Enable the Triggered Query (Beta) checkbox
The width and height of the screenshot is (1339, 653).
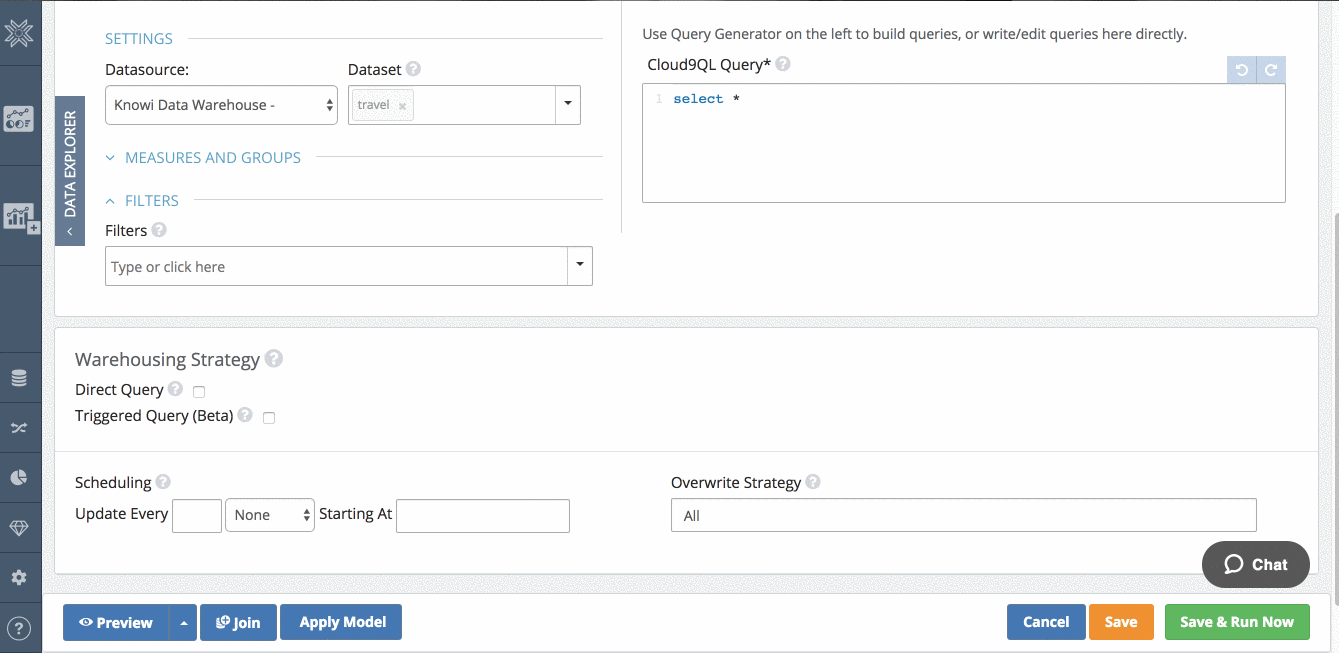click(x=269, y=417)
